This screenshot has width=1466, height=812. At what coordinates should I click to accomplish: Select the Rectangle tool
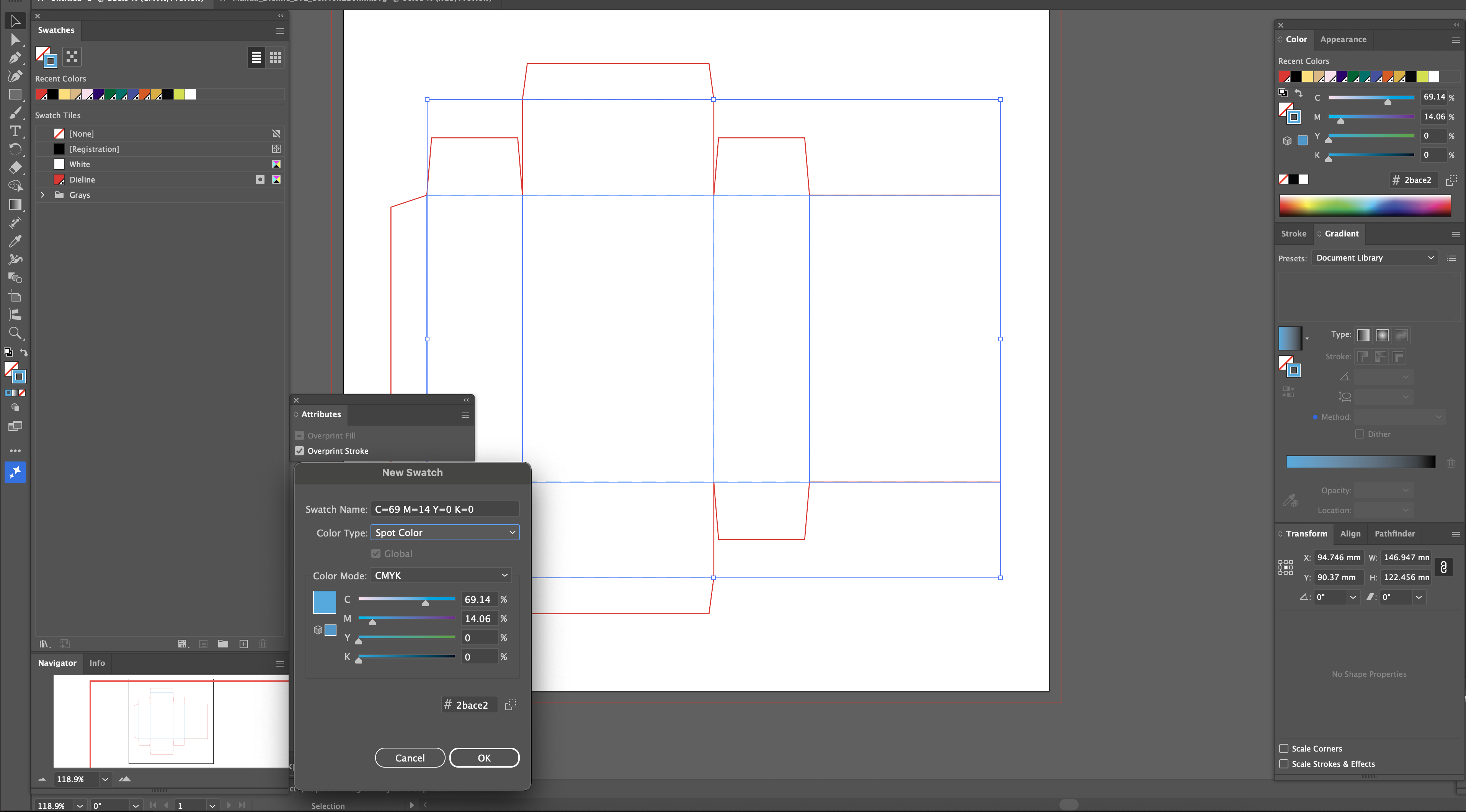tap(15, 95)
